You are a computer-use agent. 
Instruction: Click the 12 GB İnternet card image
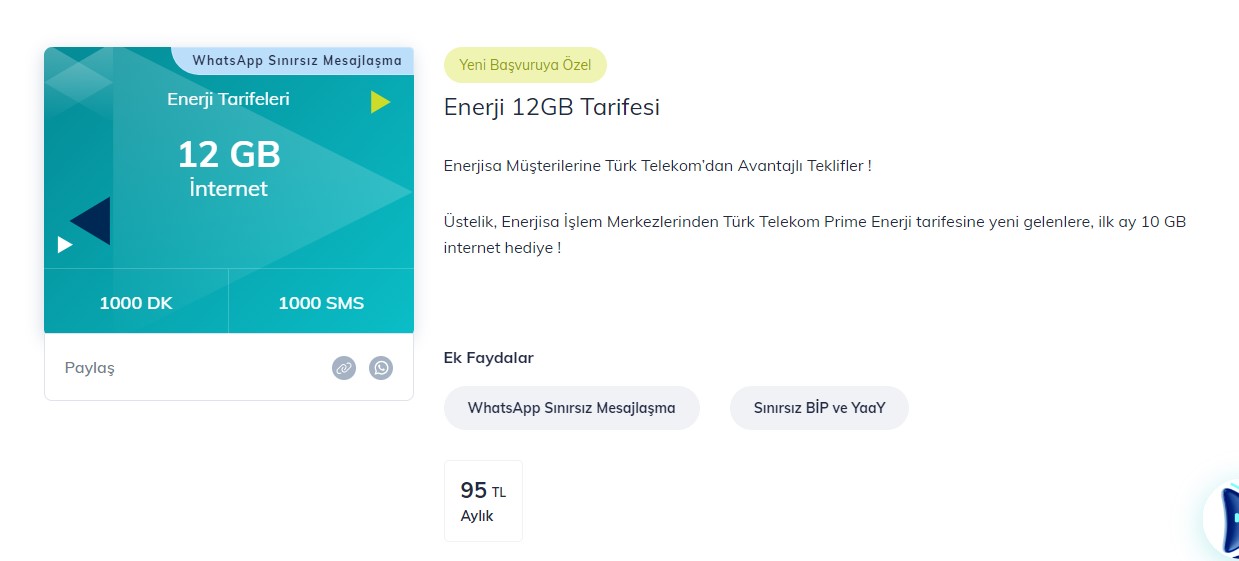point(229,190)
